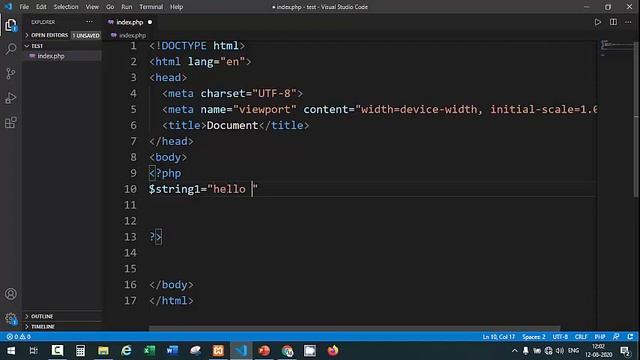Open PowerPoint from taskbar
This screenshot has width=640, height=360.
click(264, 351)
